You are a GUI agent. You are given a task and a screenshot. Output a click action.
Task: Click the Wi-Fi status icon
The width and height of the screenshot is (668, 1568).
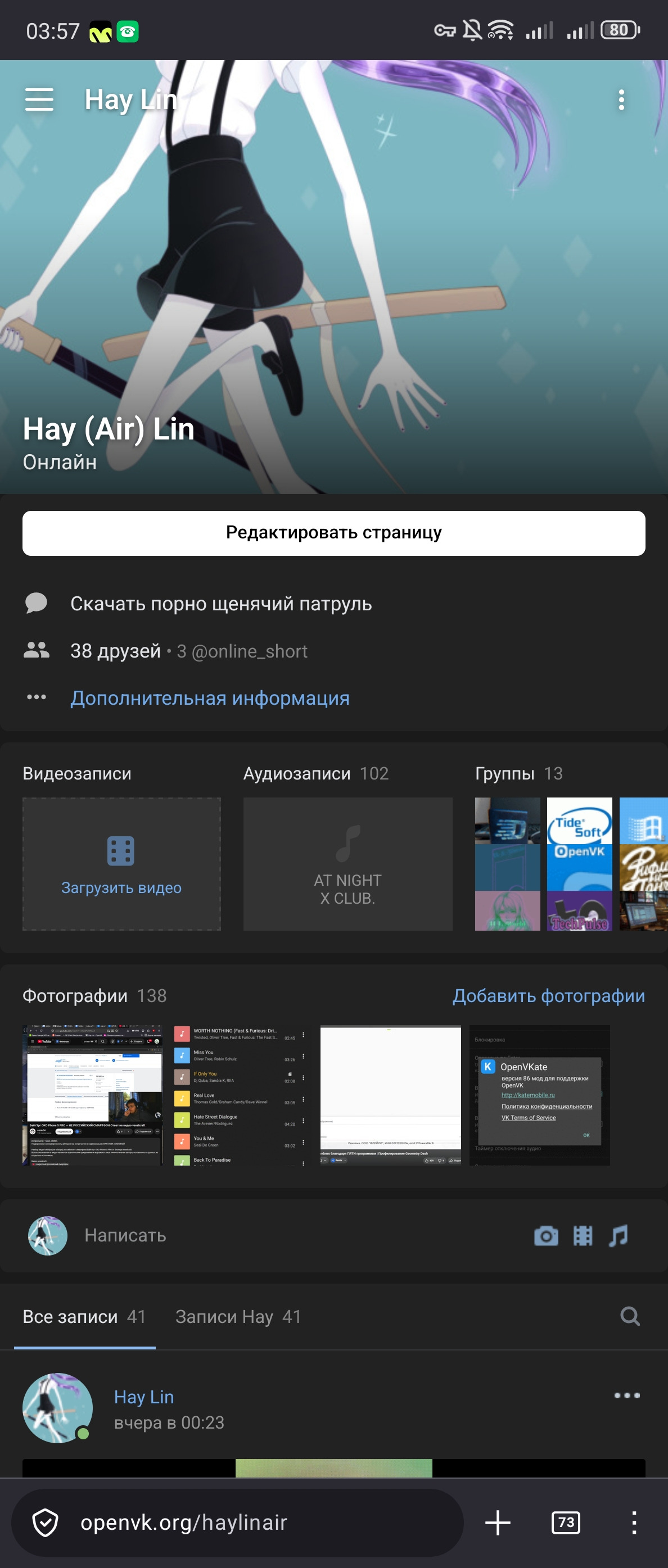500,30
